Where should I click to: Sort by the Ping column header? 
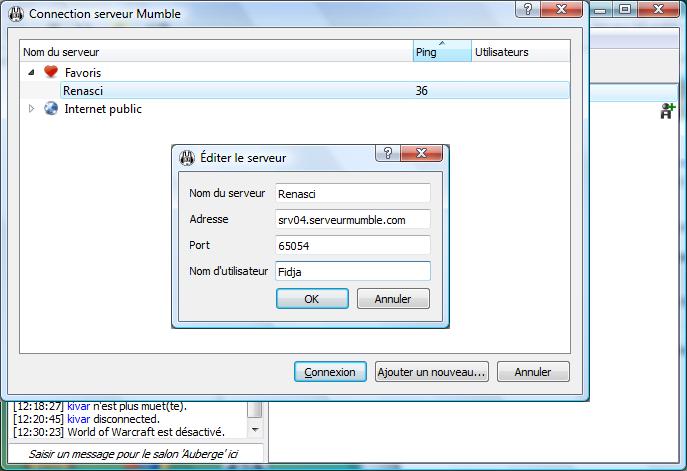tap(442, 51)
